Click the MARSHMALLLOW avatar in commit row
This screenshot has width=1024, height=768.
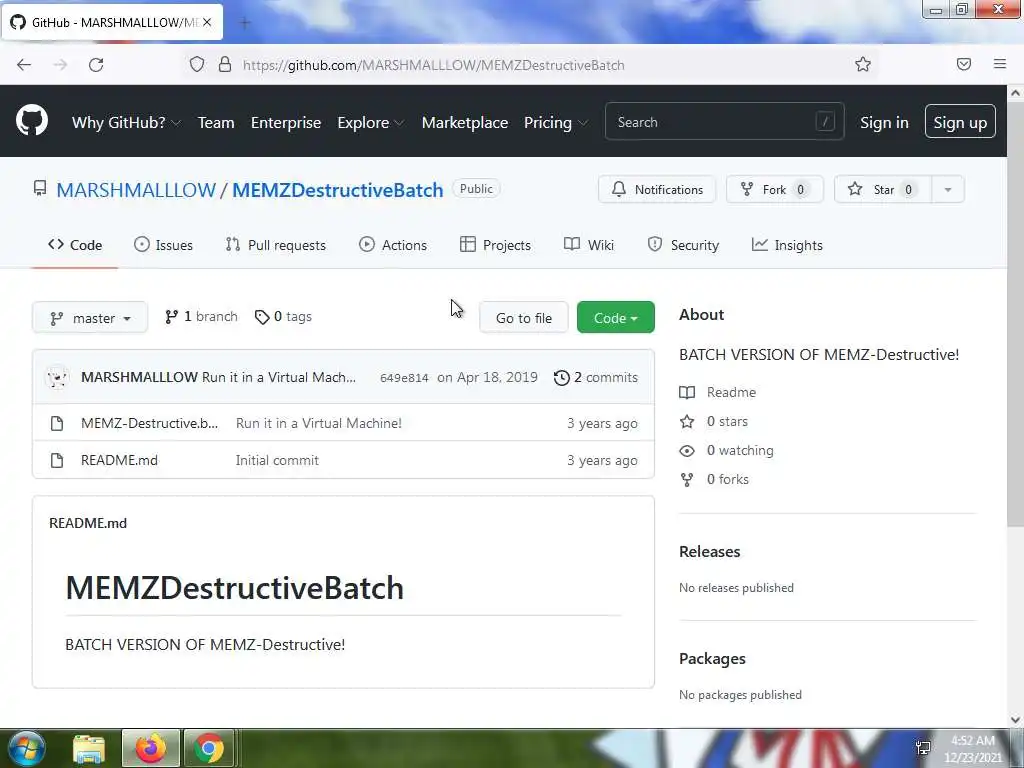pyautogui.click(x=57, y=377)
